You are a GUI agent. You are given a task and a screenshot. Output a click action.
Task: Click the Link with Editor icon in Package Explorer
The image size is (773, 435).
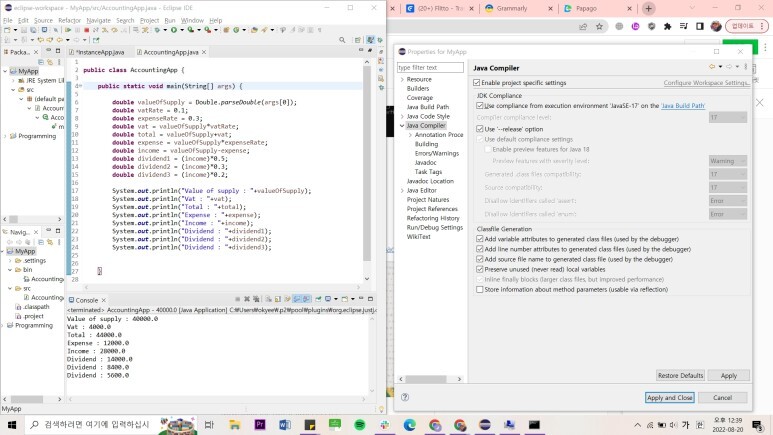50,62
